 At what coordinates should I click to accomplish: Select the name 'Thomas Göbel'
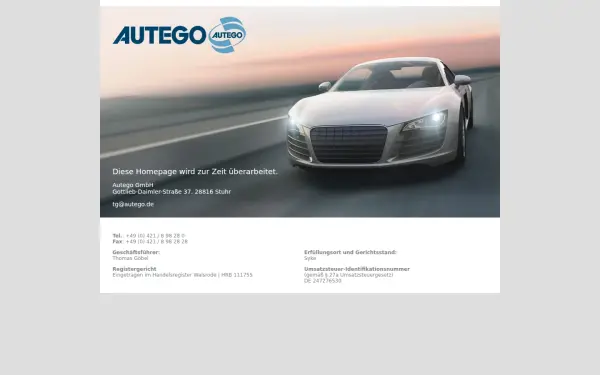point(130,258)
